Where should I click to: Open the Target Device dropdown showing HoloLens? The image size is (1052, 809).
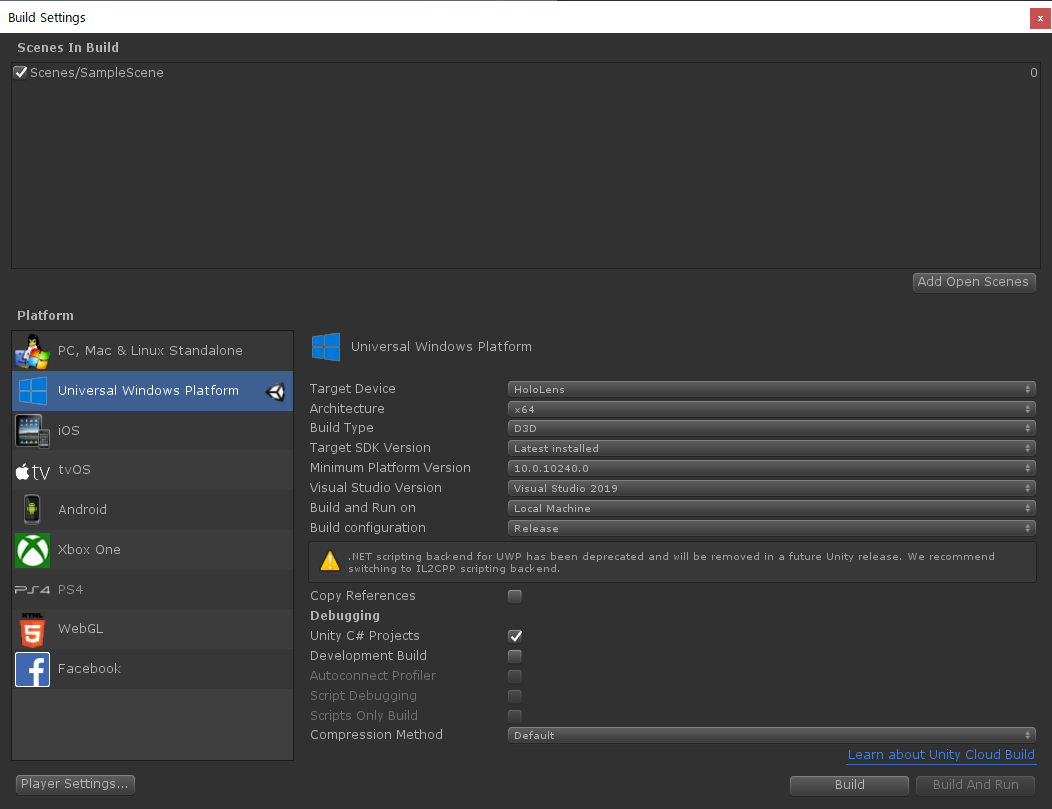772,389
